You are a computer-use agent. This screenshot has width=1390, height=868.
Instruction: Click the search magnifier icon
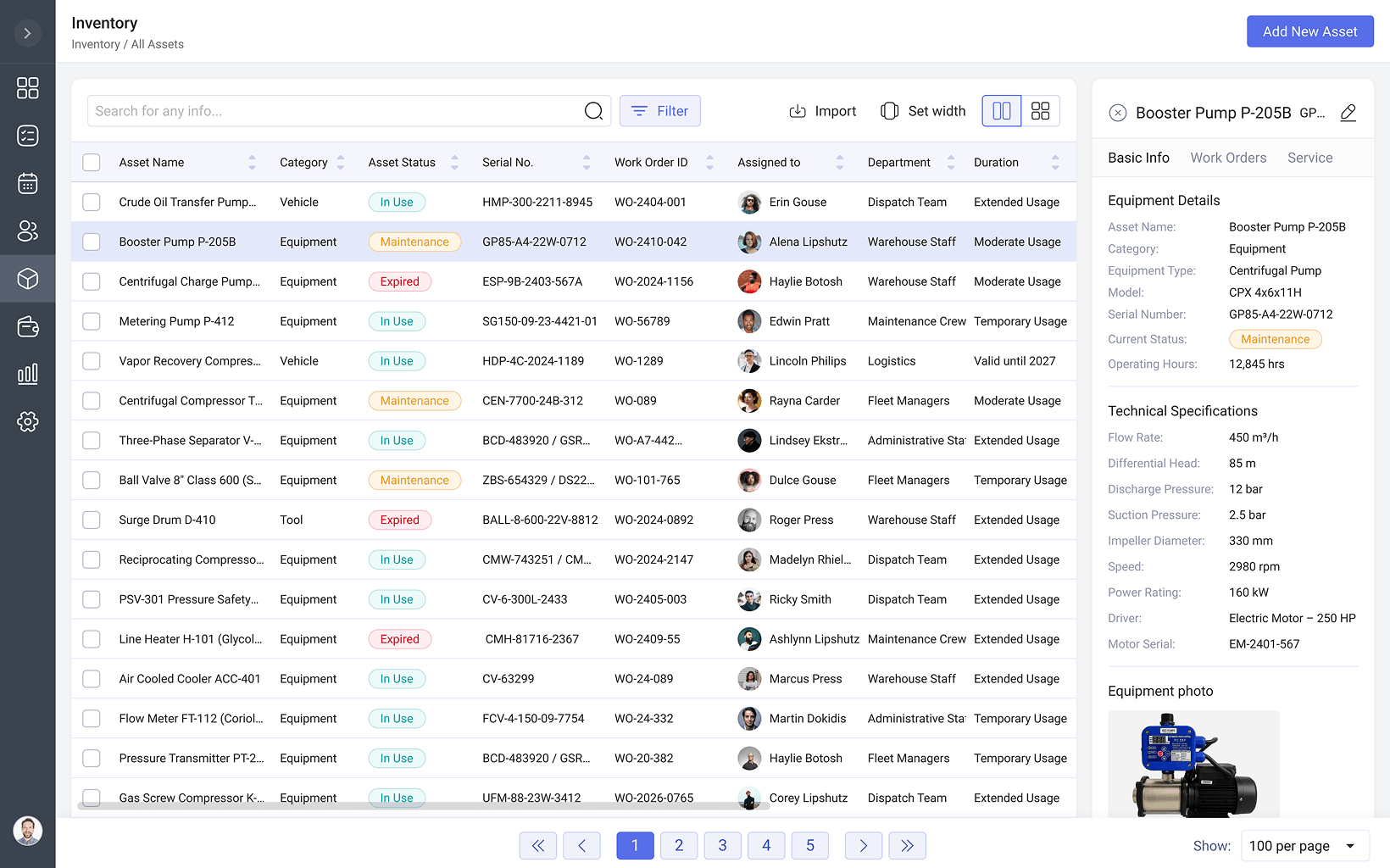point(593,111)
